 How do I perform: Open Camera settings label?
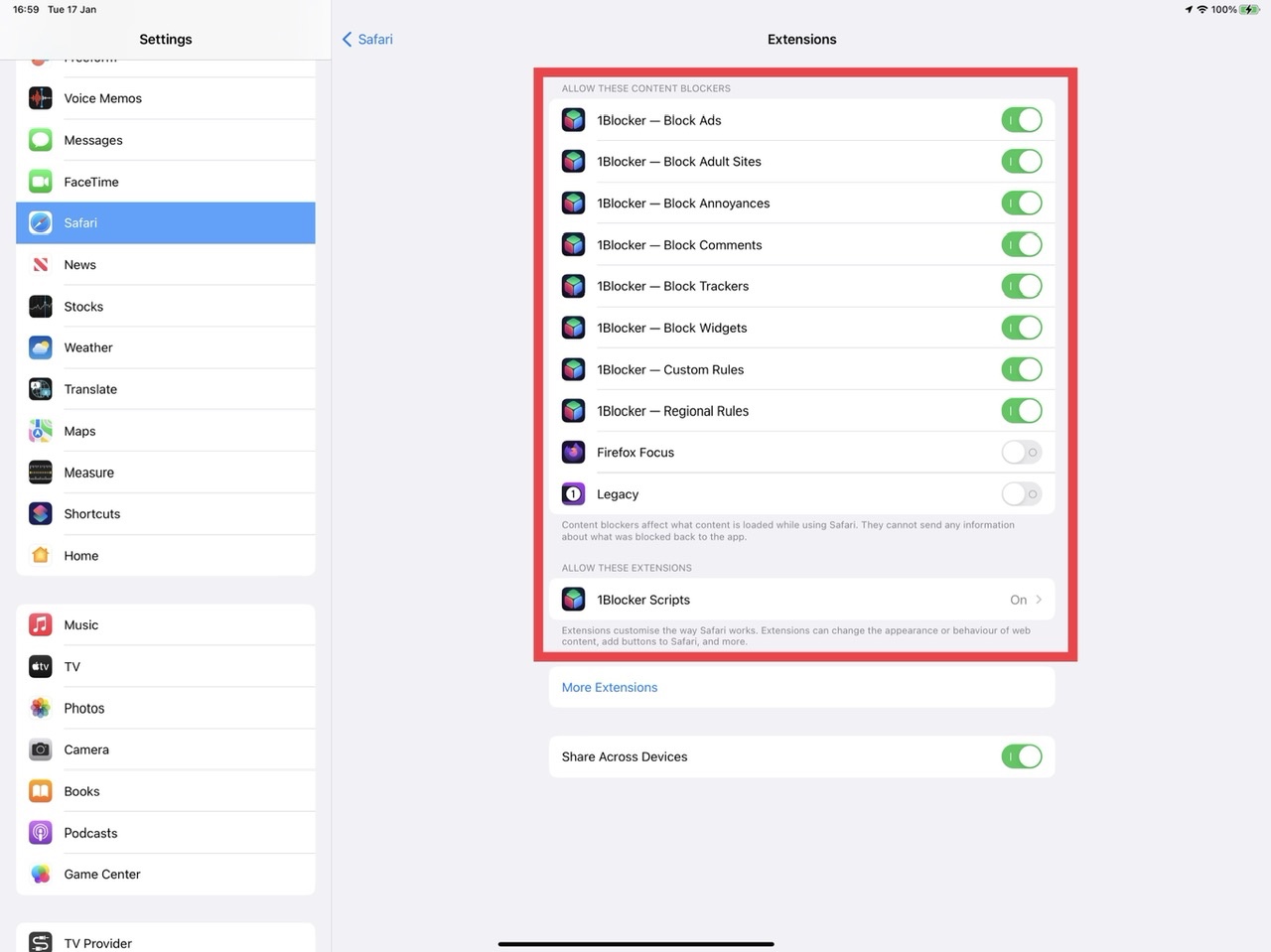(86, 749)
